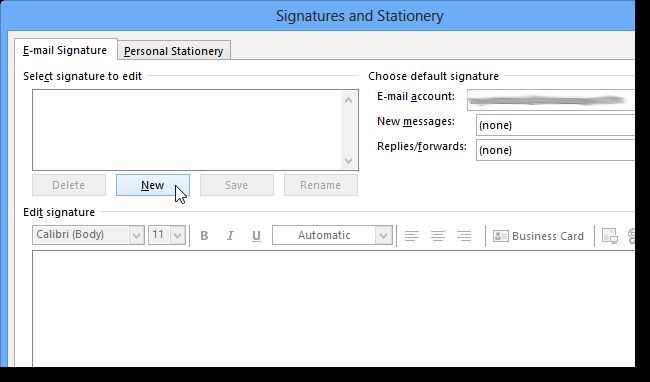Screen dimensions: 650x382
Task: Switch to the Personal Stationery tab
Action: [x=174, y=51]
